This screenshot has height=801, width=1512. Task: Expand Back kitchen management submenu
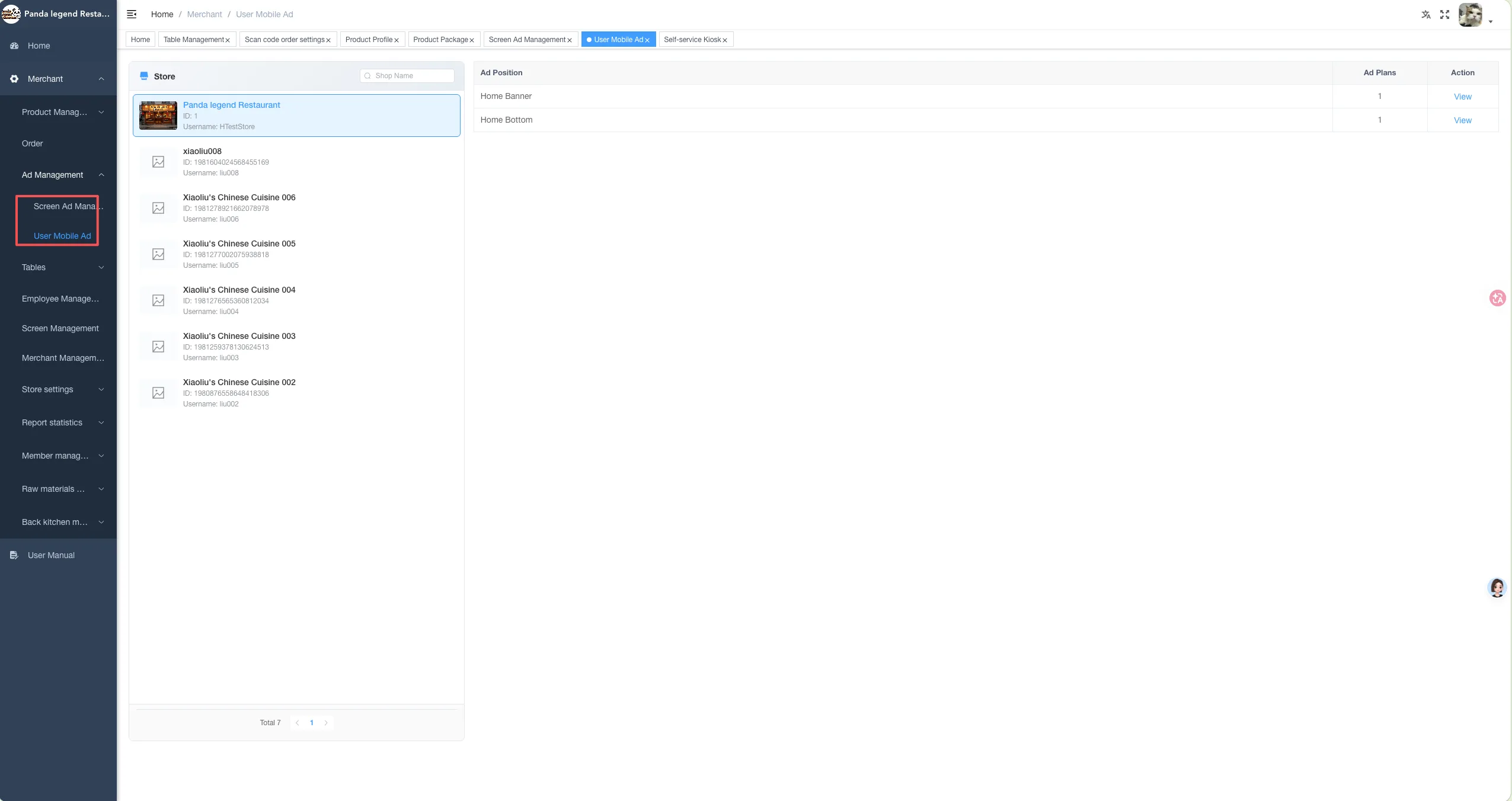coord(58,522)
